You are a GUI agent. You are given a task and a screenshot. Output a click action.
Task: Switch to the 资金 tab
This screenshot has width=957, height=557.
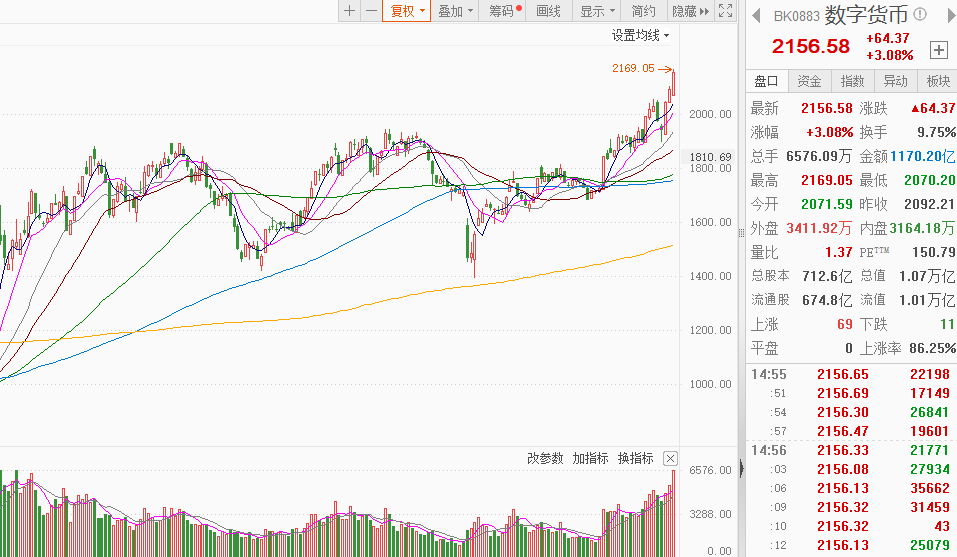click(810, 81)
